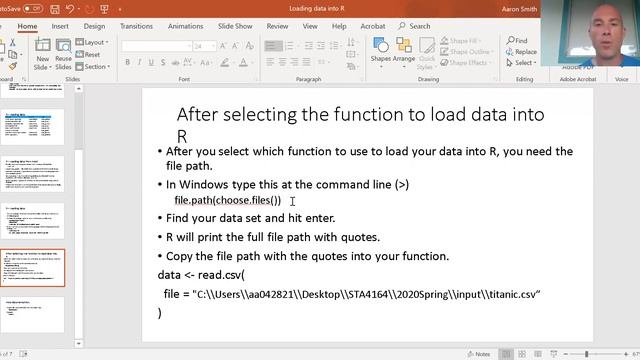Click the Undo arrow icon
This screenshot has width=640, height=360.
70,9
